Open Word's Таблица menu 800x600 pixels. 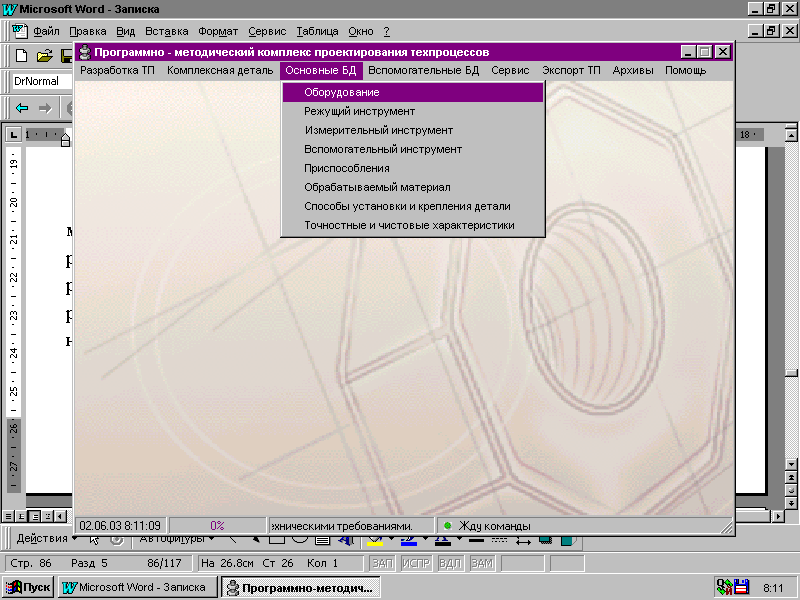click(x=317, y=31)
